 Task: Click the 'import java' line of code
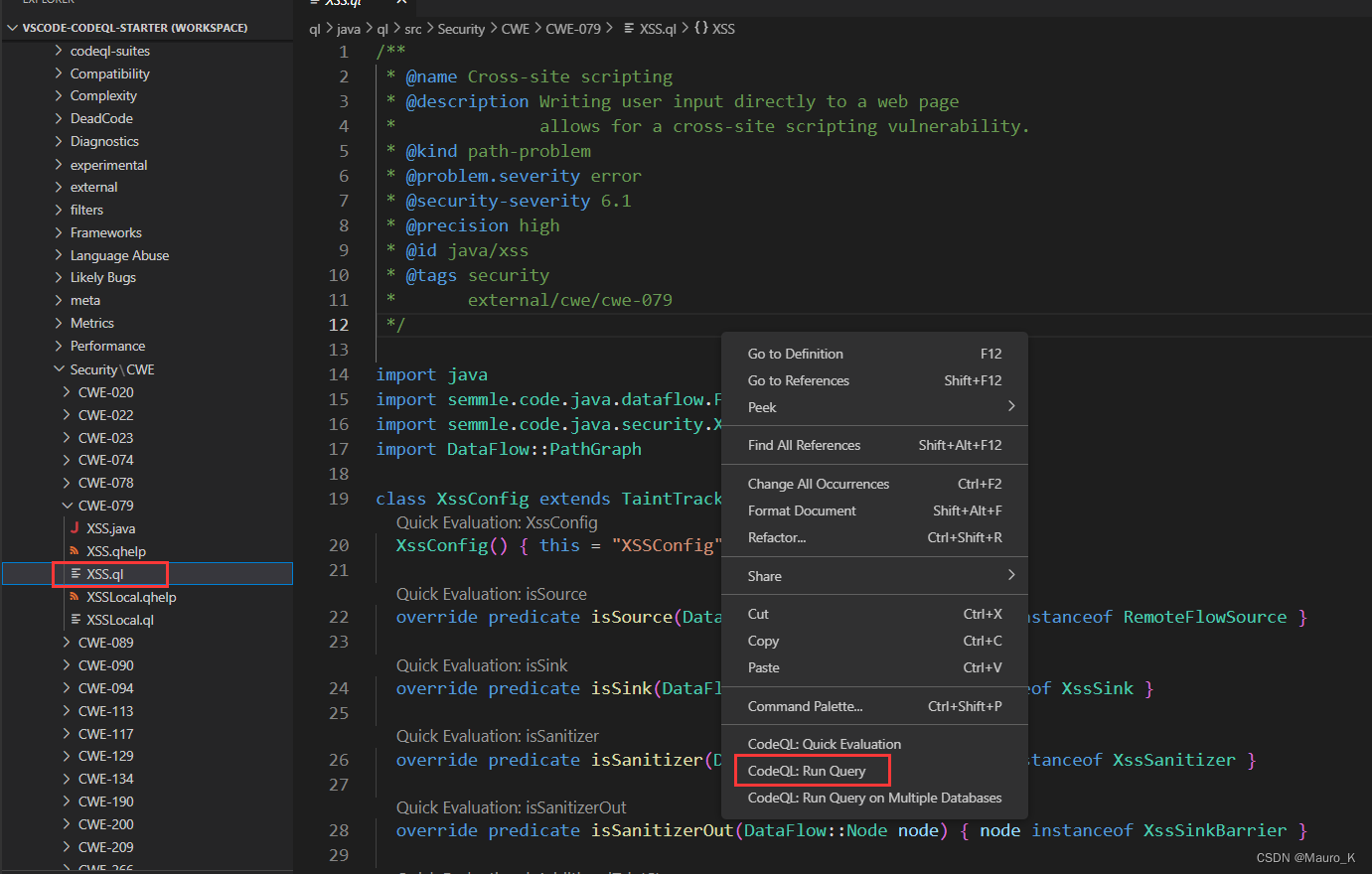pos(432,374)
